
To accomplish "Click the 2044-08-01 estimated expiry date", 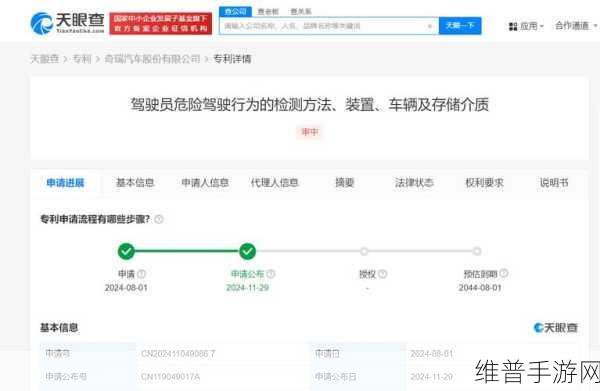I will (480, 288).
